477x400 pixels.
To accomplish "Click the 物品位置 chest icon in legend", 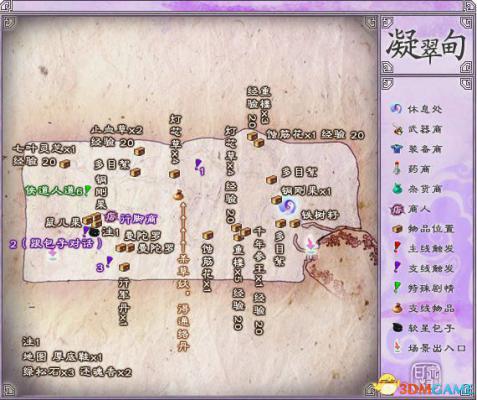I will [x=397, y=229].
